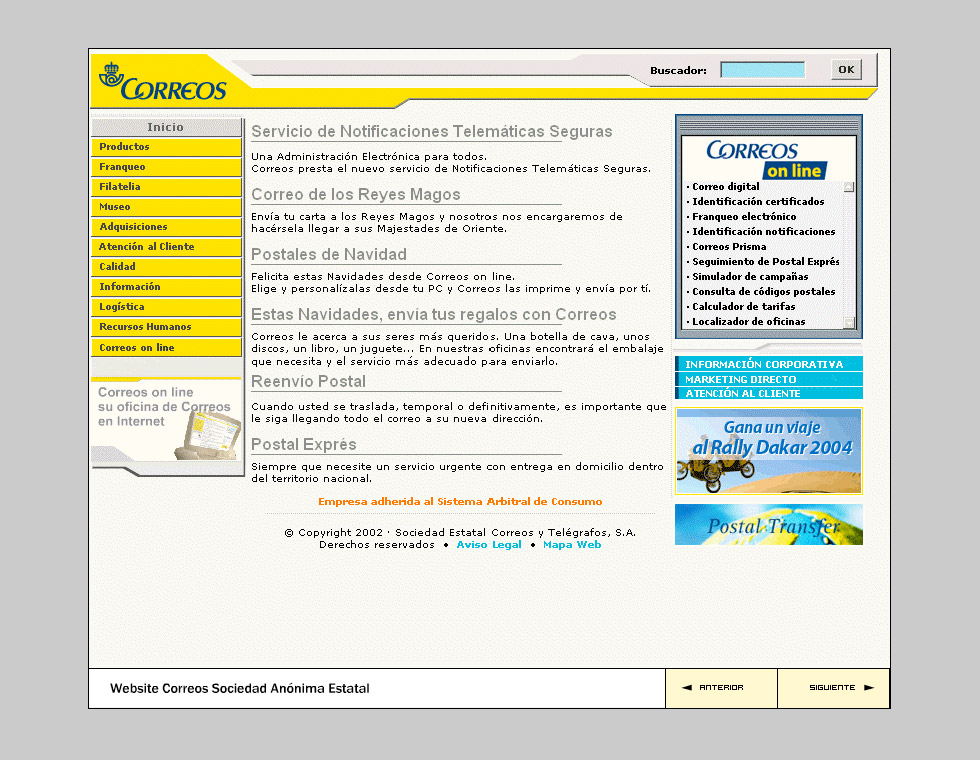Viewport: 980px width, 760px height.
Task: Click the SIGUIENTE navigation button
Action: pos(834,688)
